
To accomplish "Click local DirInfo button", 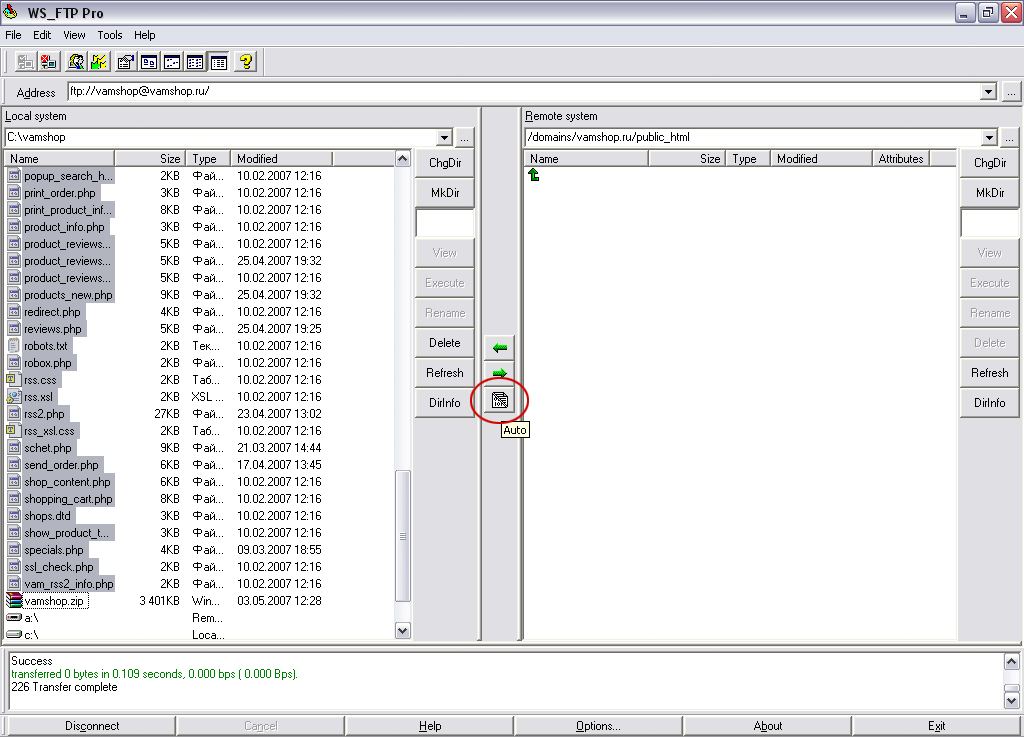I will pos(445,403).
